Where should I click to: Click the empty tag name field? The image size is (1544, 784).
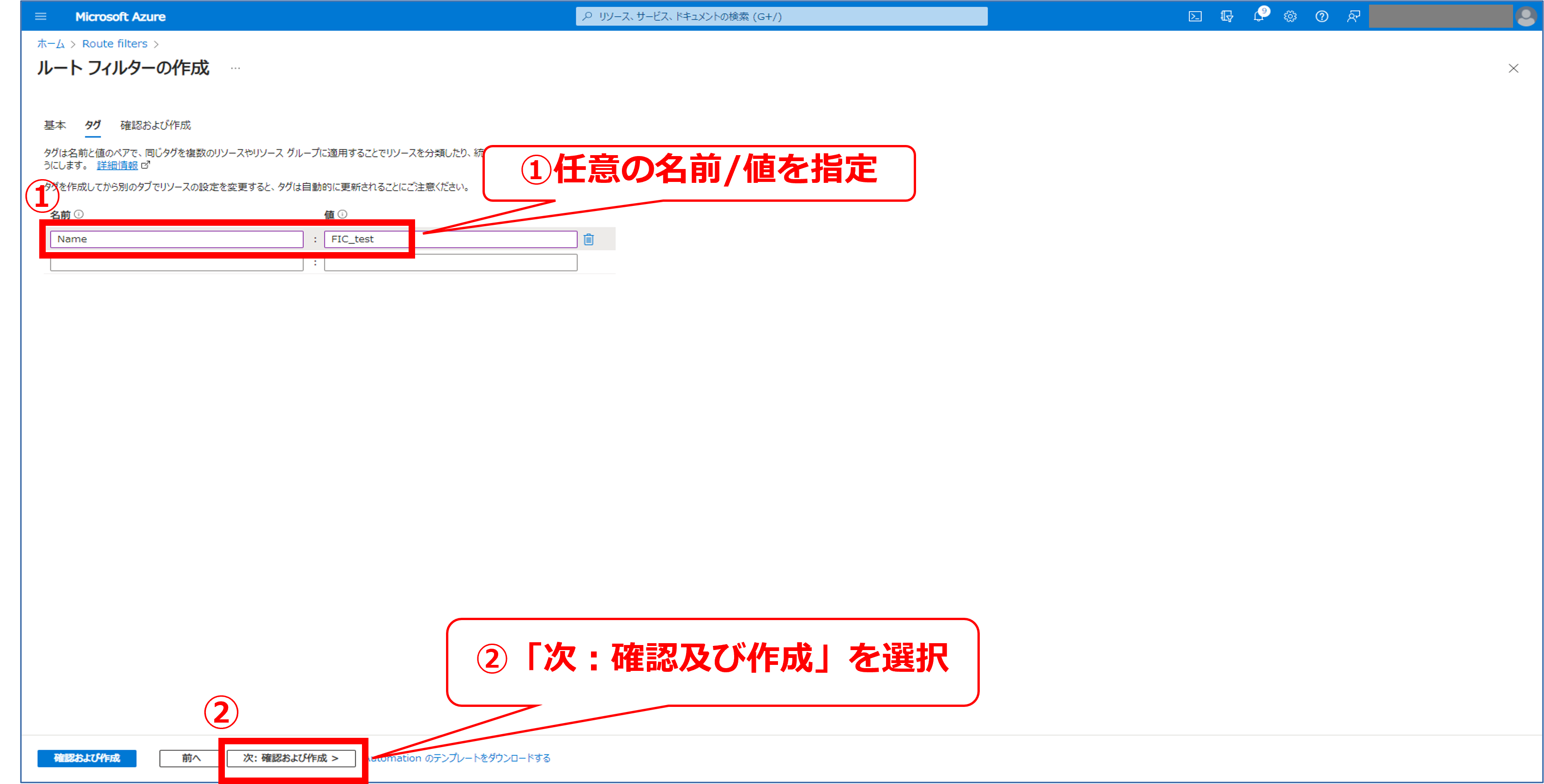click(176, 264)
